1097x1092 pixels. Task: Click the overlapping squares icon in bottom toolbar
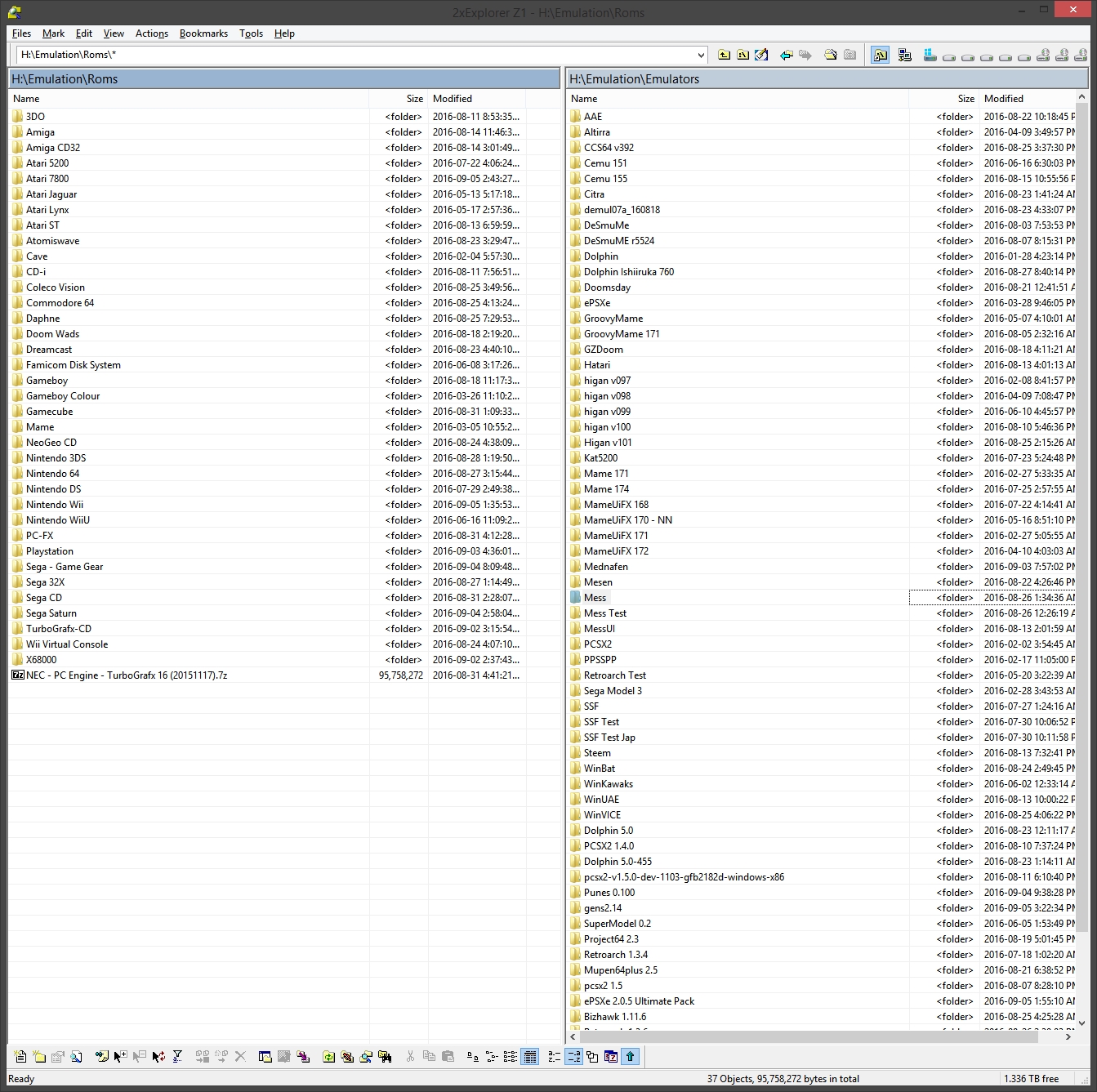tap(592, 1056)
